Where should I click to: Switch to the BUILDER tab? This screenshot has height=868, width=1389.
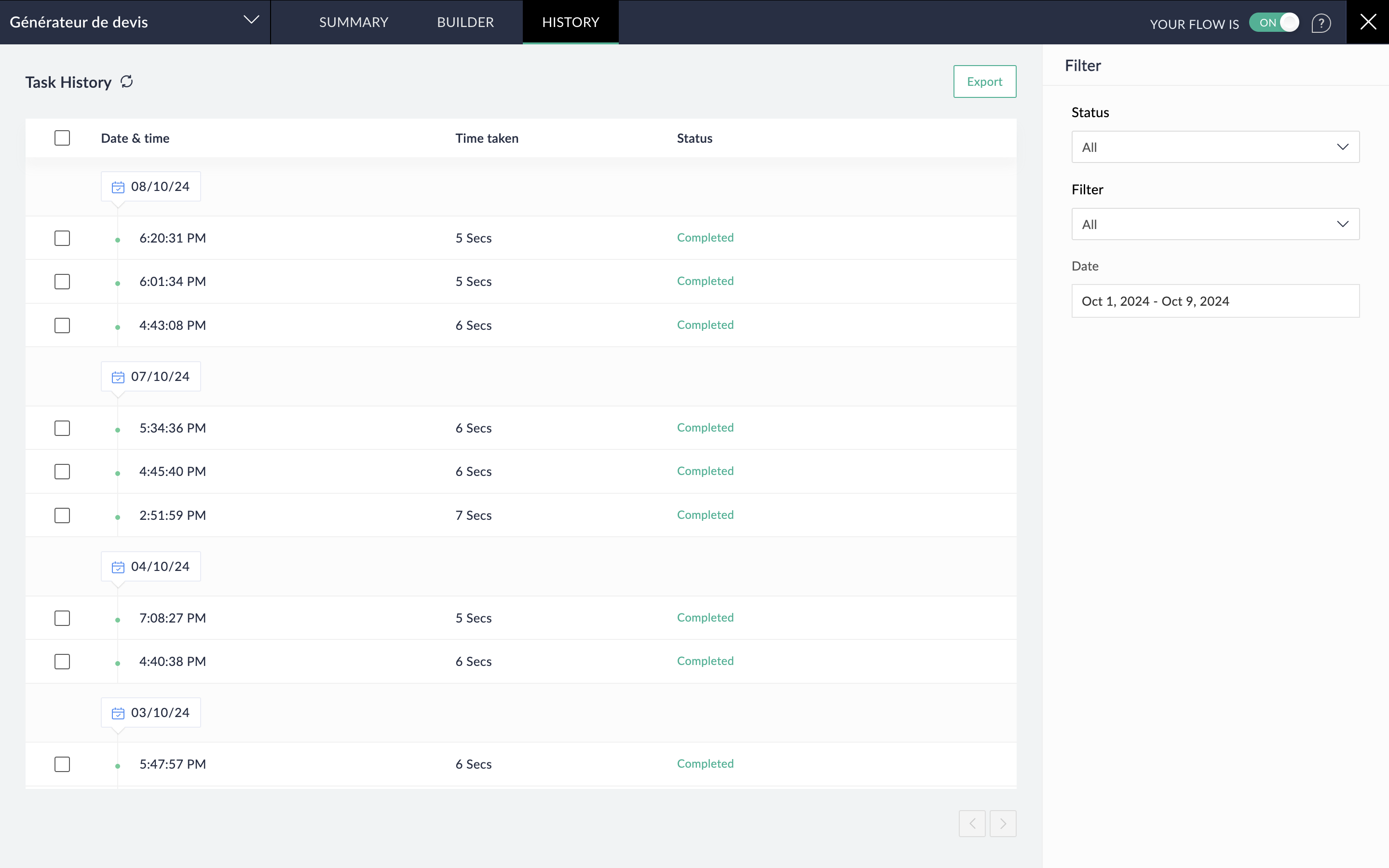(465, 22)
